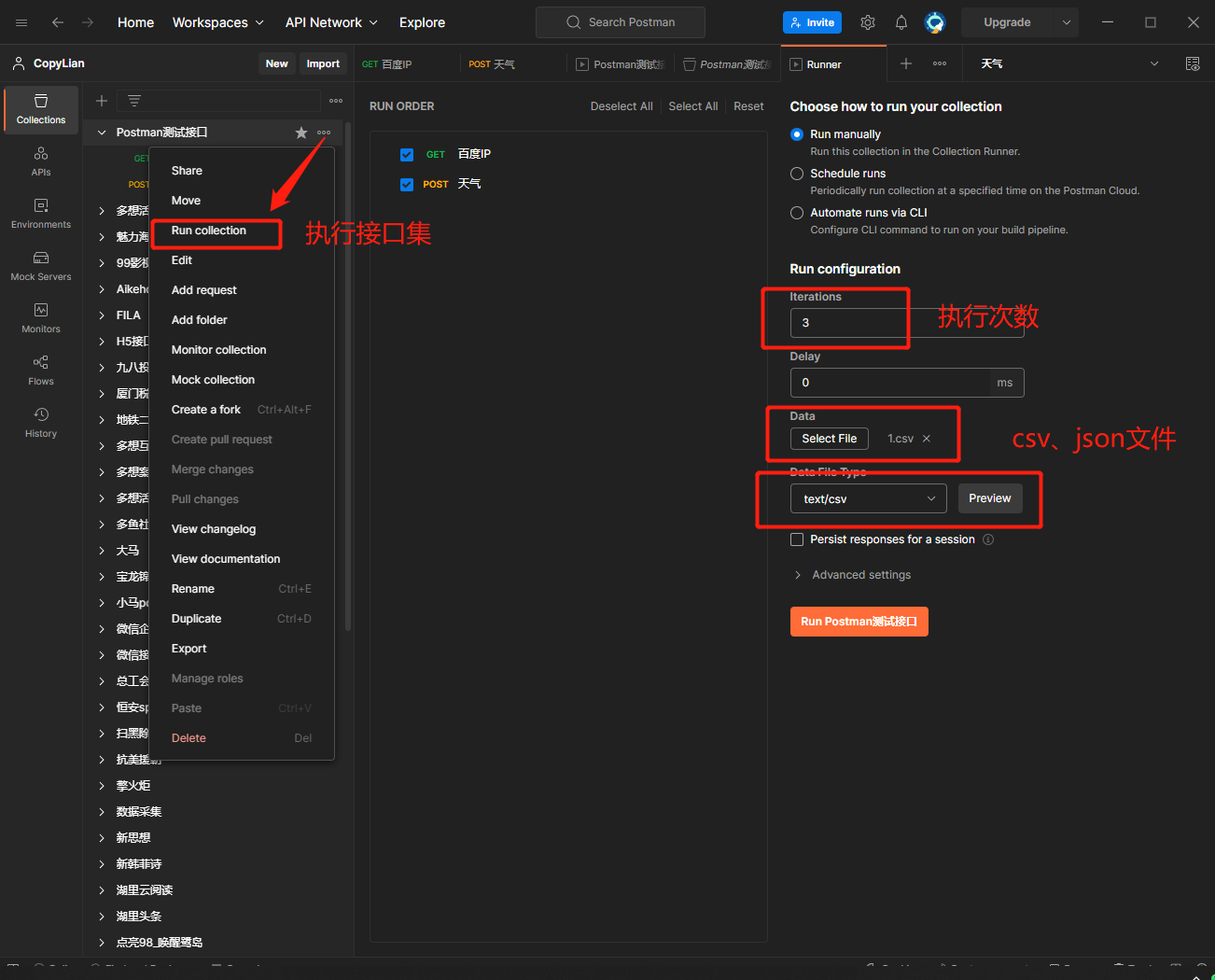Uncheck the POST 天气 request
Screen dimensions: 1215x980
pyautogui.click(x=407, y=185)
